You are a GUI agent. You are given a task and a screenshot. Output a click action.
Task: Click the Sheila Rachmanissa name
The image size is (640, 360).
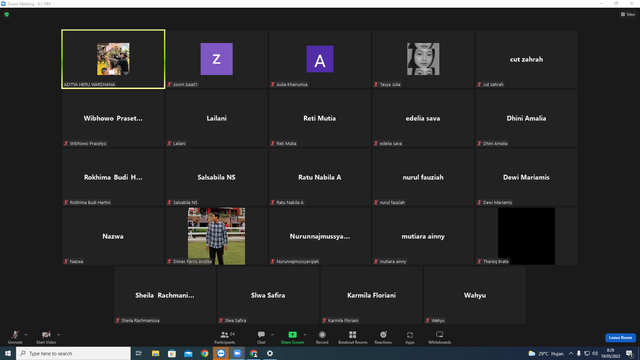point(165,295)
